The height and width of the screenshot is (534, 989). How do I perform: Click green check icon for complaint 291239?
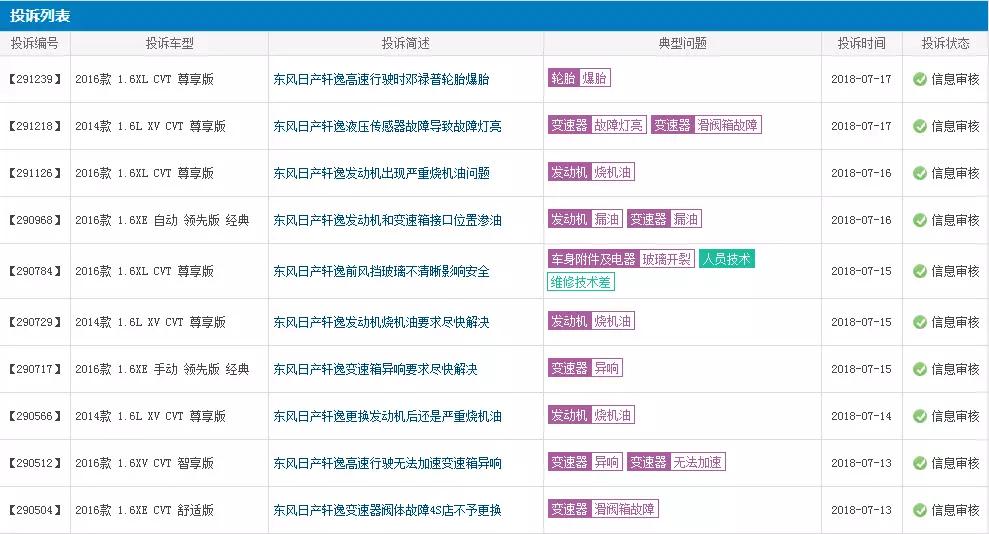click(x=920, y=79)
